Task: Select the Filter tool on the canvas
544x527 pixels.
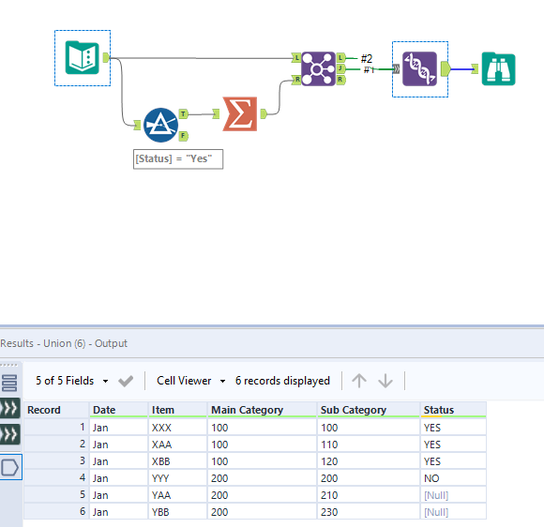Action: (161, 125)
